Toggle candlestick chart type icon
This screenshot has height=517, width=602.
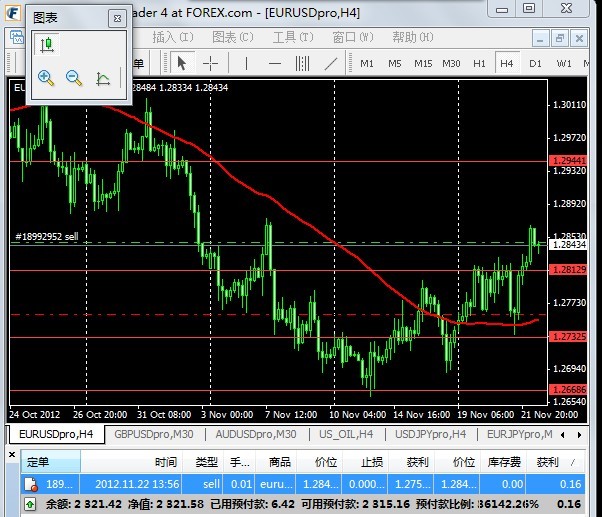47,45
